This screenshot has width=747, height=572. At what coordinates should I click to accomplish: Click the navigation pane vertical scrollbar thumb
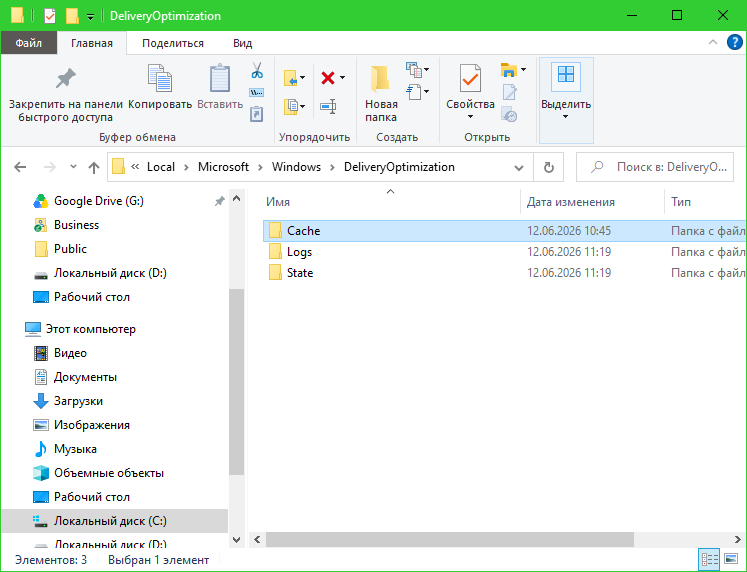click(236, 381)
